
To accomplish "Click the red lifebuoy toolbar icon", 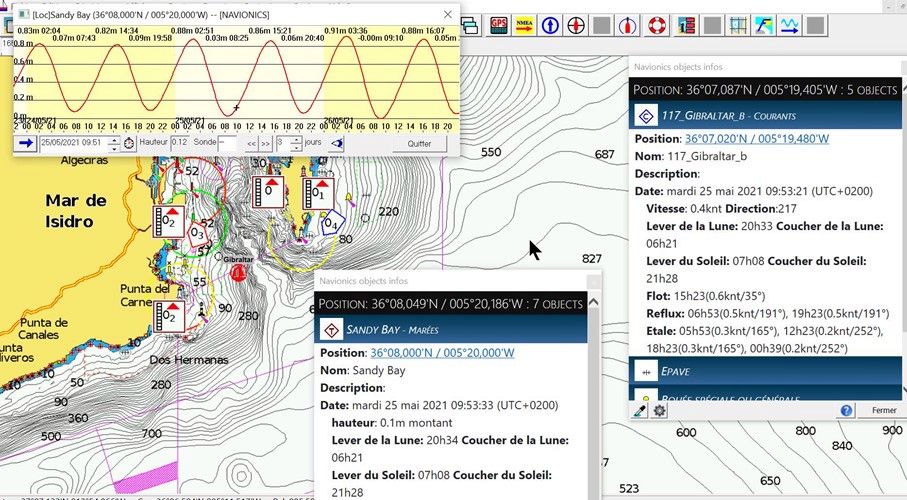I will [x=655, y=25].
